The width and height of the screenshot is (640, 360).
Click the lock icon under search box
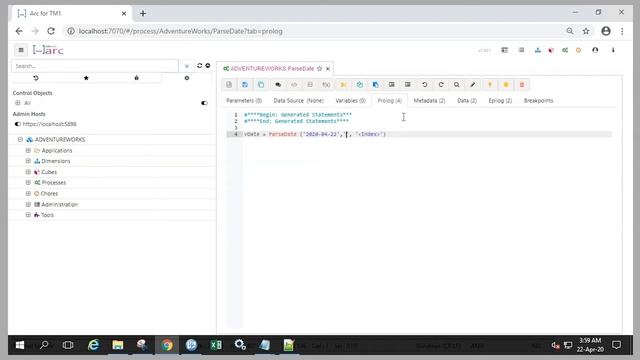pos(136,78)
